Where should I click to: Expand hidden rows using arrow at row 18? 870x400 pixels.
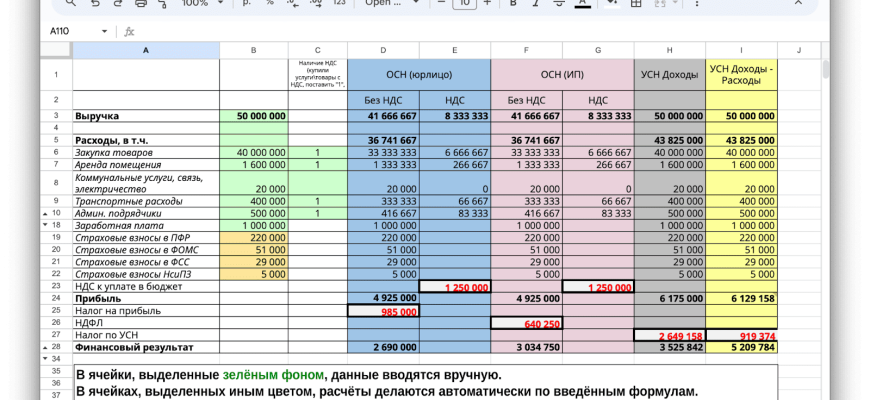43,225
